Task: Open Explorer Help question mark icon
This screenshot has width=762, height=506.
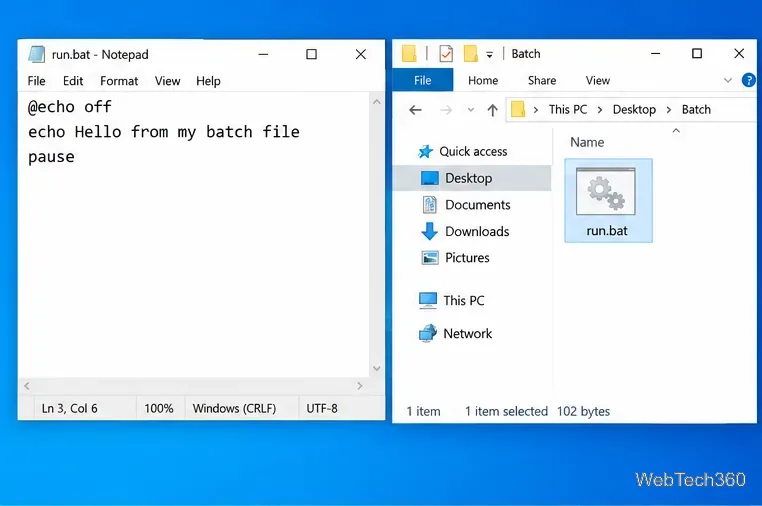Action: coord(748,80)
